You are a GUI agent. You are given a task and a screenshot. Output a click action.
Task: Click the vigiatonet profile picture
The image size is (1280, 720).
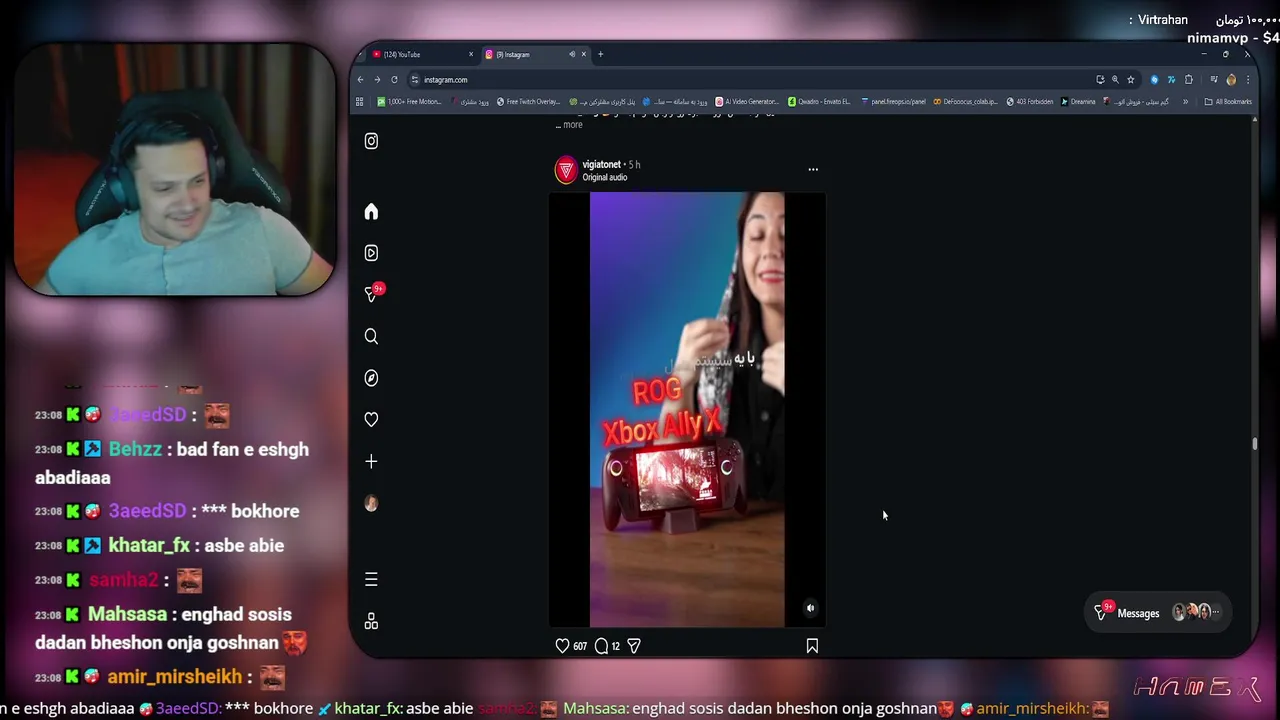[566, 170]
